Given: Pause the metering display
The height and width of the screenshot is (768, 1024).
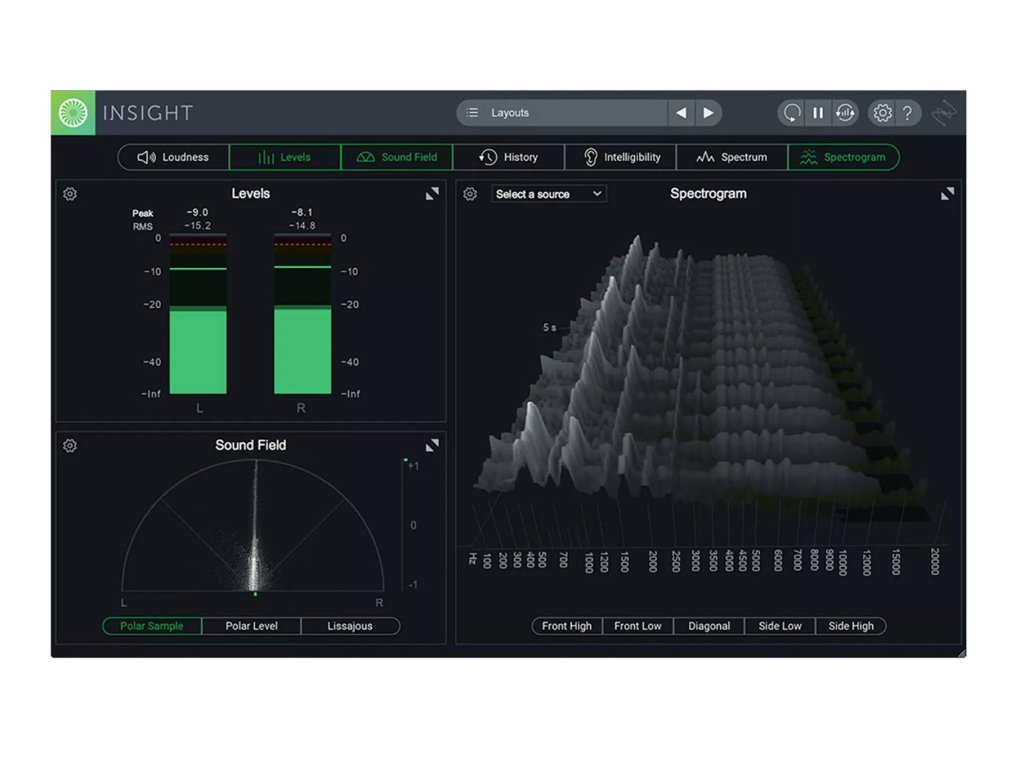Looking at the screenshot, I should point(818,113).
